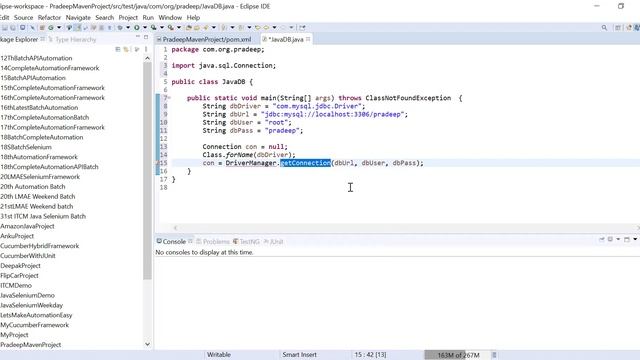The image size is (640, 360).
Task: Click the line 15 marker in editor gutter
Action: point(158,163)
